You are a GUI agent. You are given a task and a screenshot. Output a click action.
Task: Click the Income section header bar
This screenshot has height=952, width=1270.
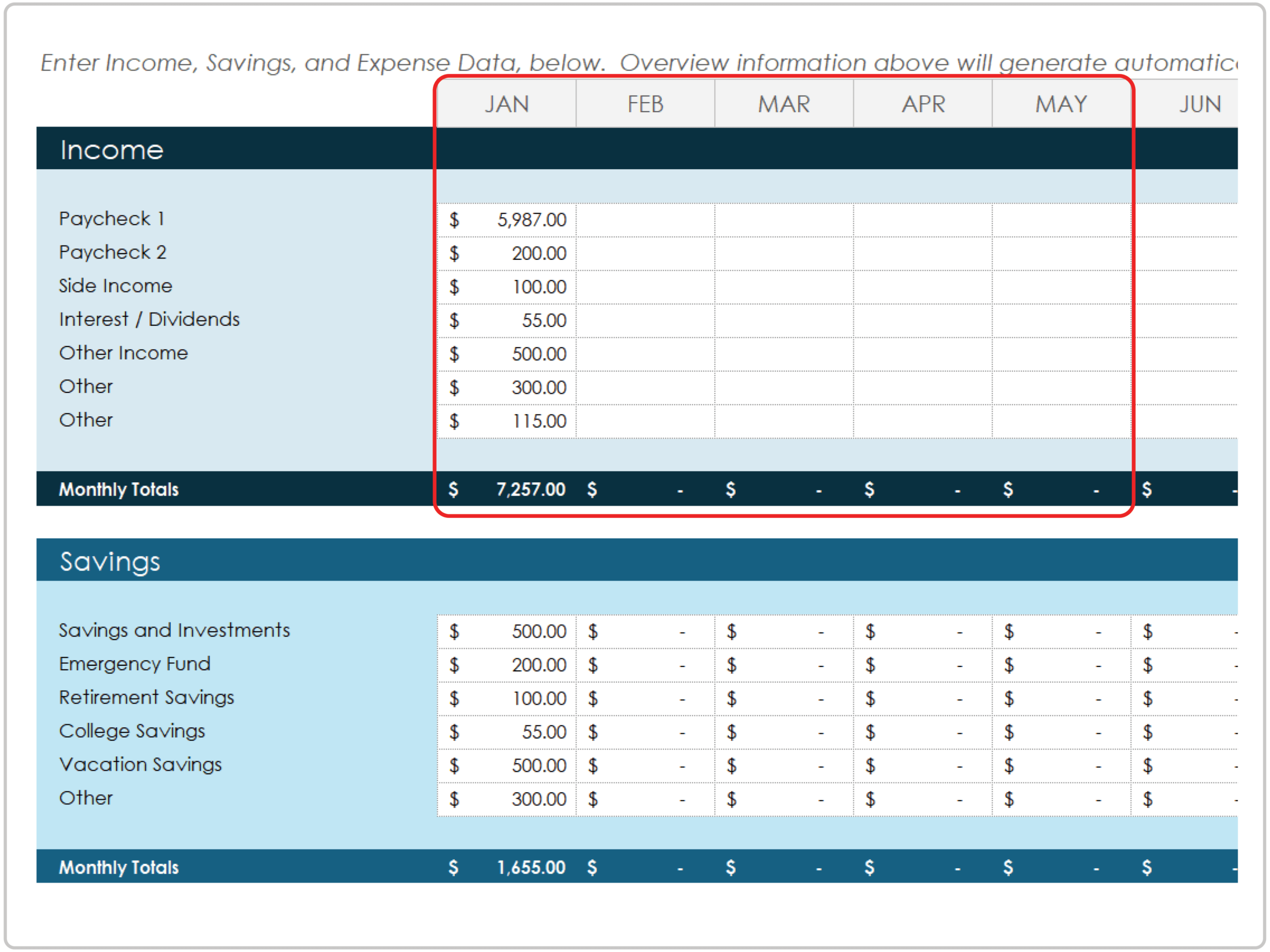[x=112, y=150]
